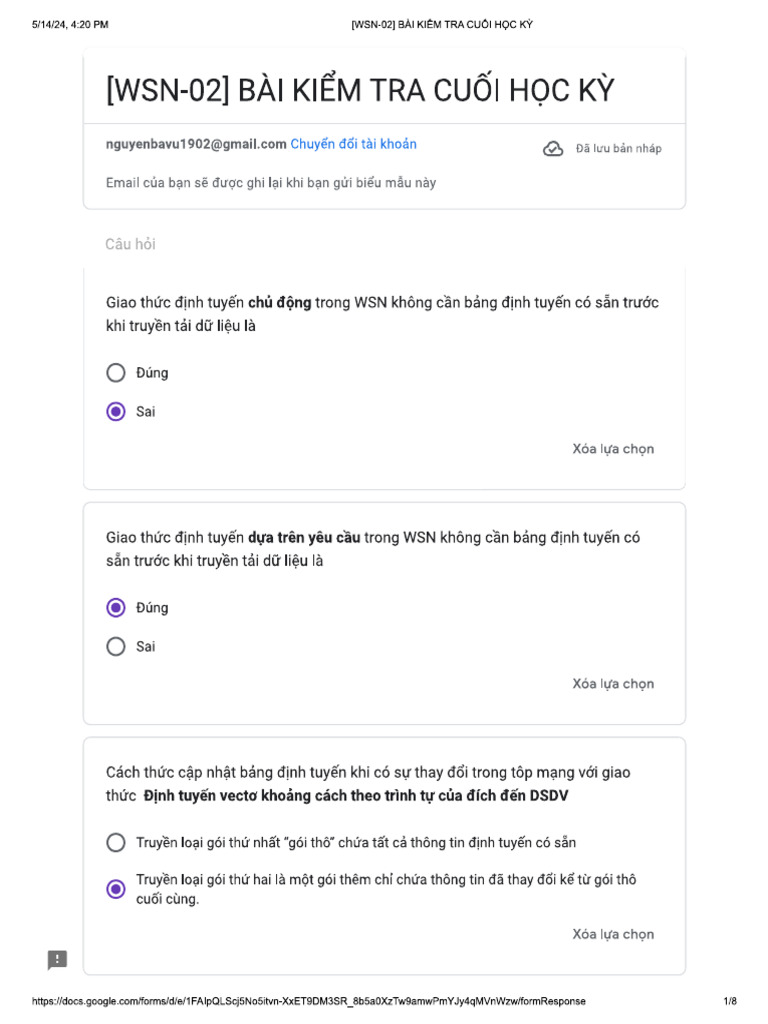Choose 'Đúng' for the dựa trên yêu cầu question

(116, 608)
